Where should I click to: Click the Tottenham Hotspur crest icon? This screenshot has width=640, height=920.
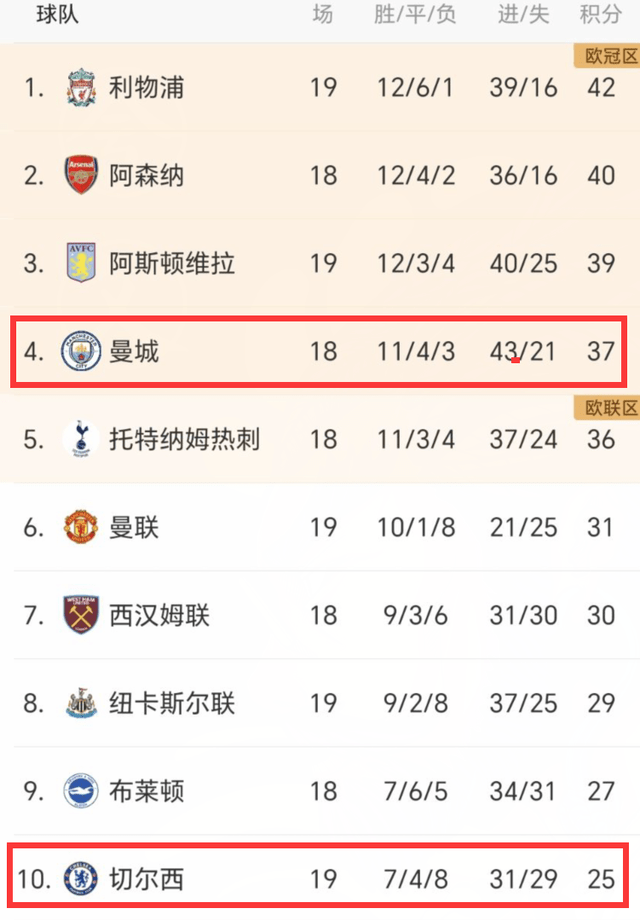pyautogui.click(x=80, y=439)
